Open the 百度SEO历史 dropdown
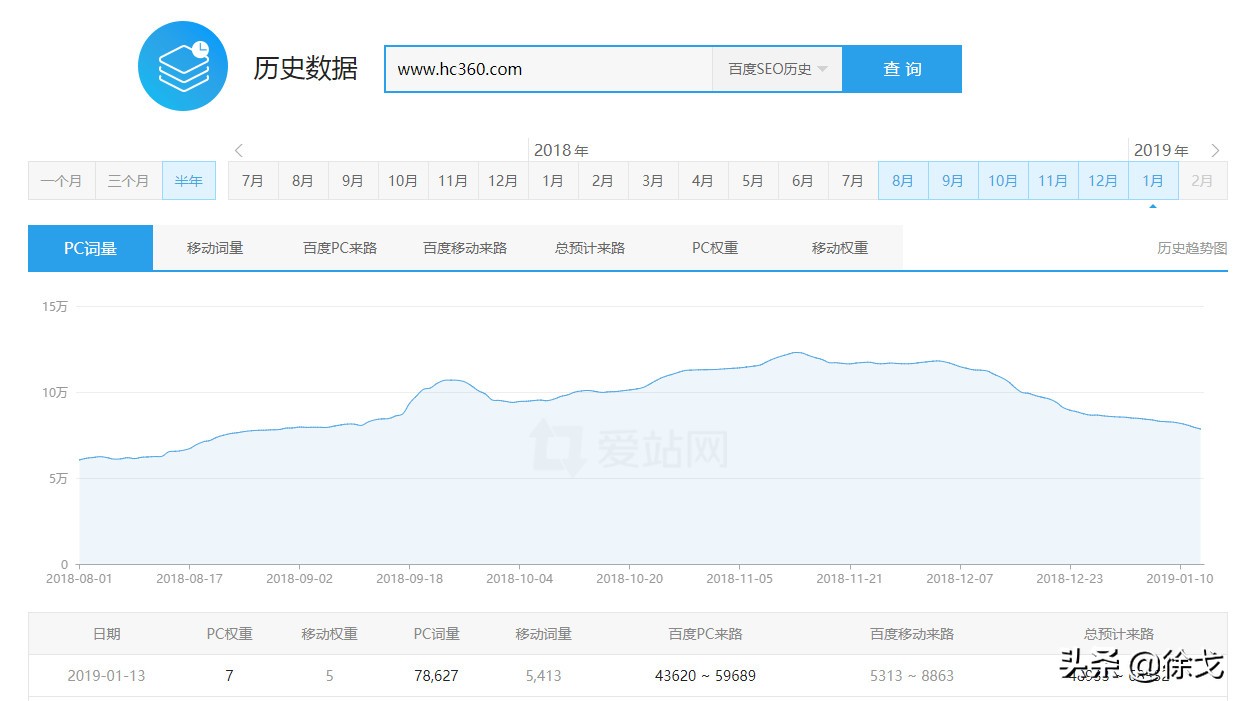The image size is (1245, 701). tap(777, 69)
